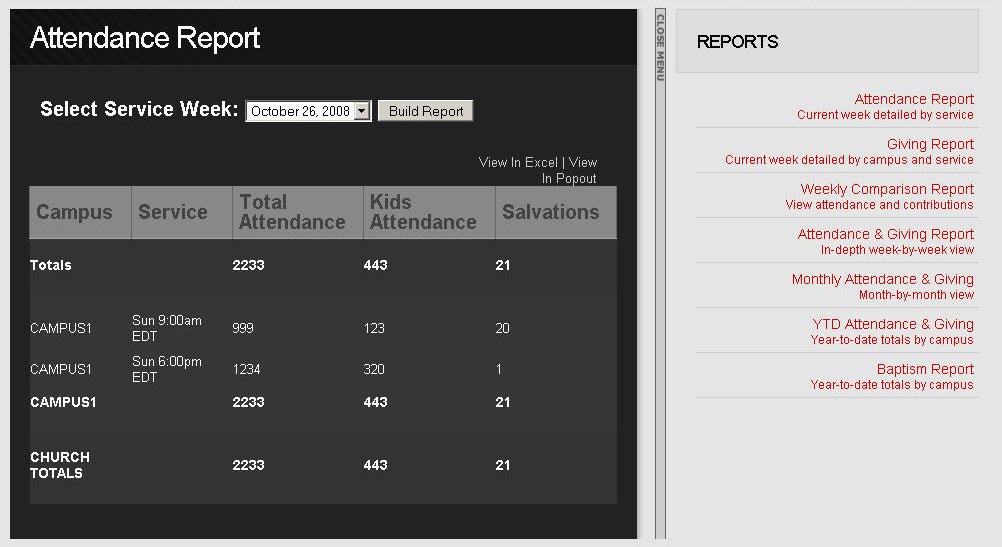Click the dropdown arrow beside October 26, 2008
Screen dimensions: 1002x547
(x=362, y=111)
